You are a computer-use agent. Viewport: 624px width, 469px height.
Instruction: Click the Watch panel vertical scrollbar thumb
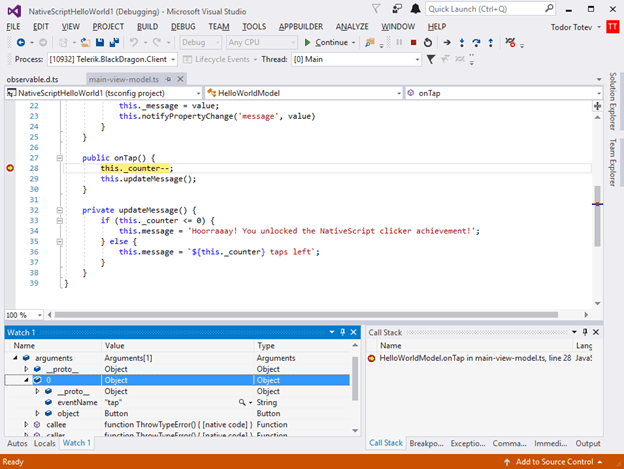pyautogui.click(x=355, y=378)
